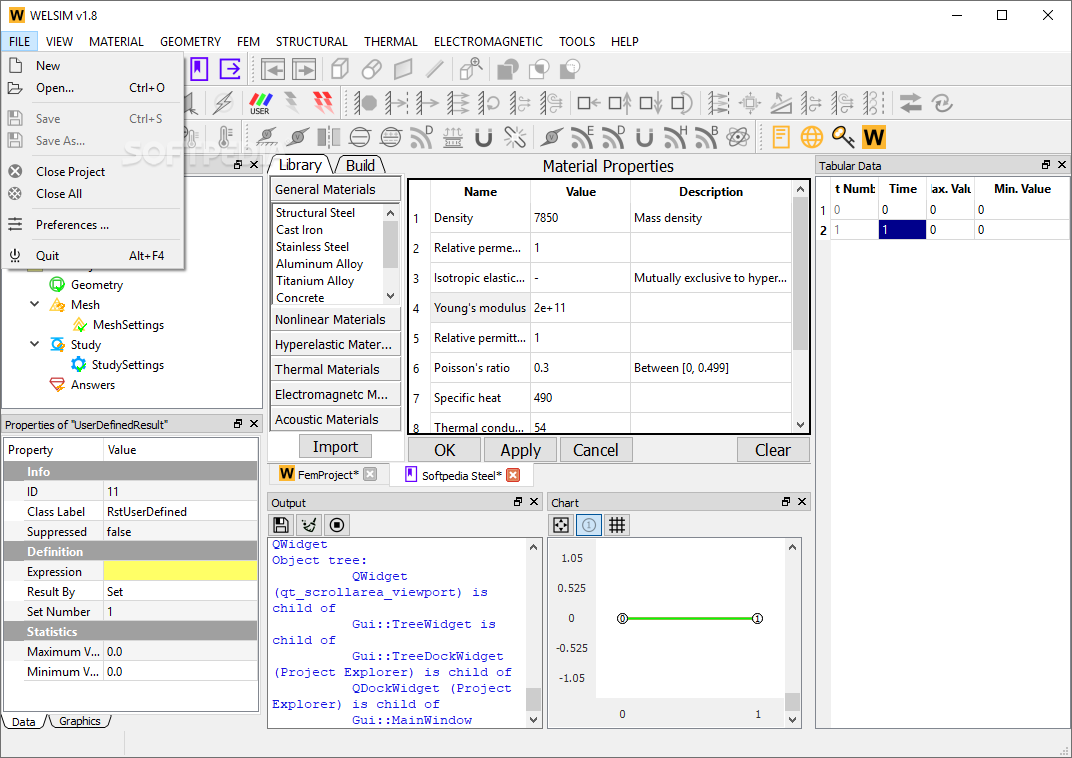
Task: Open the STRUCTURAL menu
Action: [311, 42]
